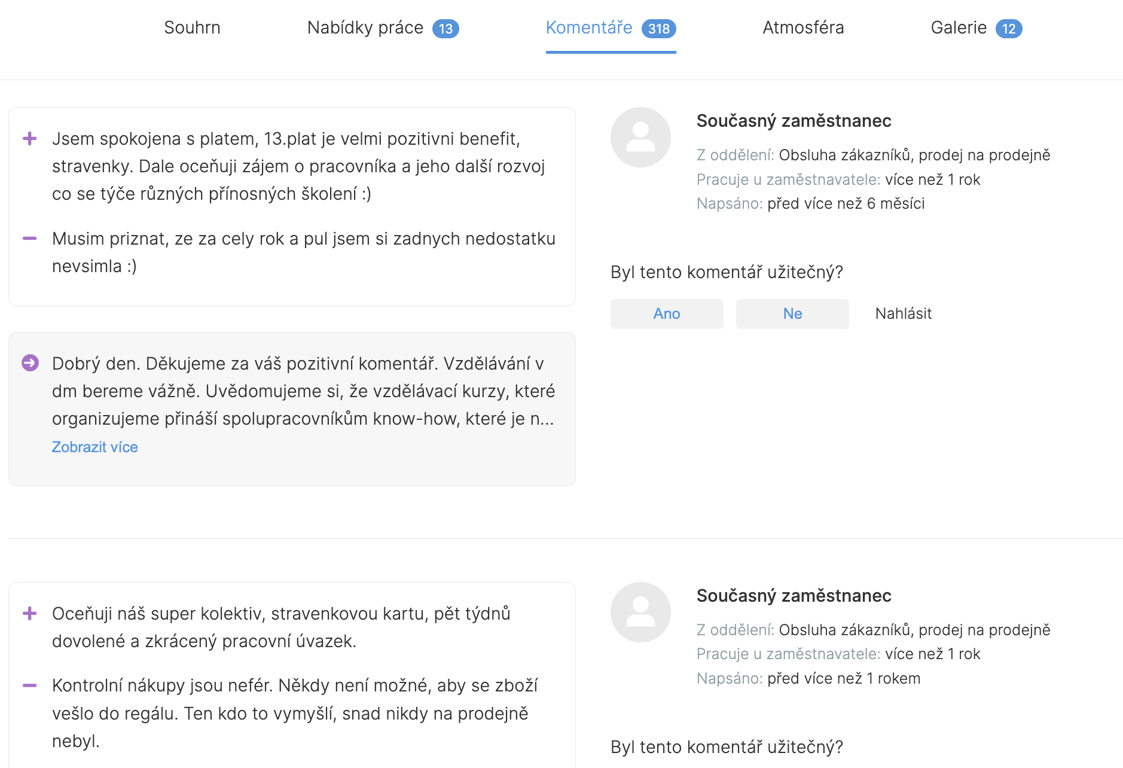1123x768 pixels.
Task: Mark first comment useful with Ano
Action: point(666,314)
